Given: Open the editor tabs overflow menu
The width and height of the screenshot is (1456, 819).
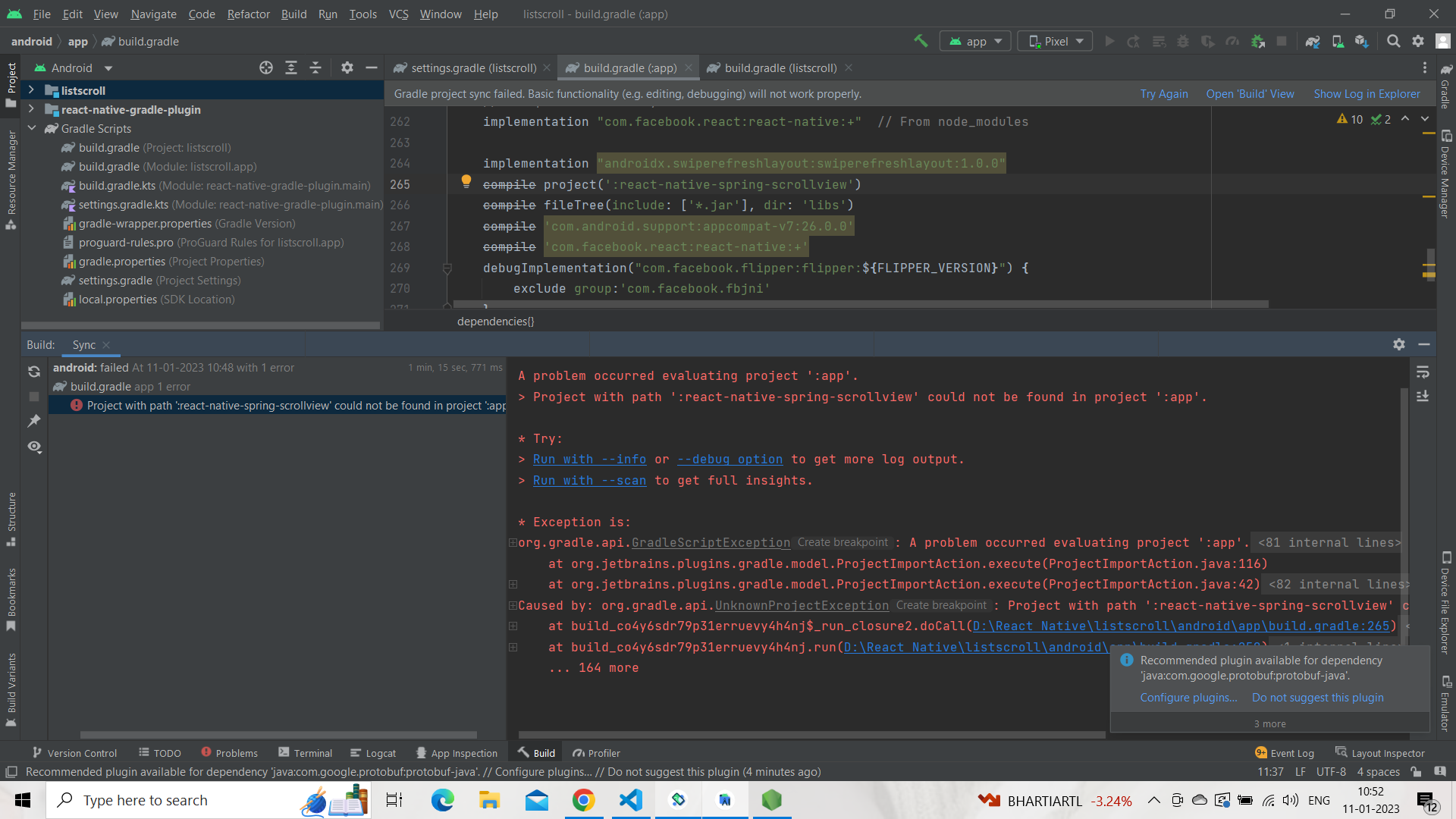Looking at the screenshot, I should (x=1425, y=67).
